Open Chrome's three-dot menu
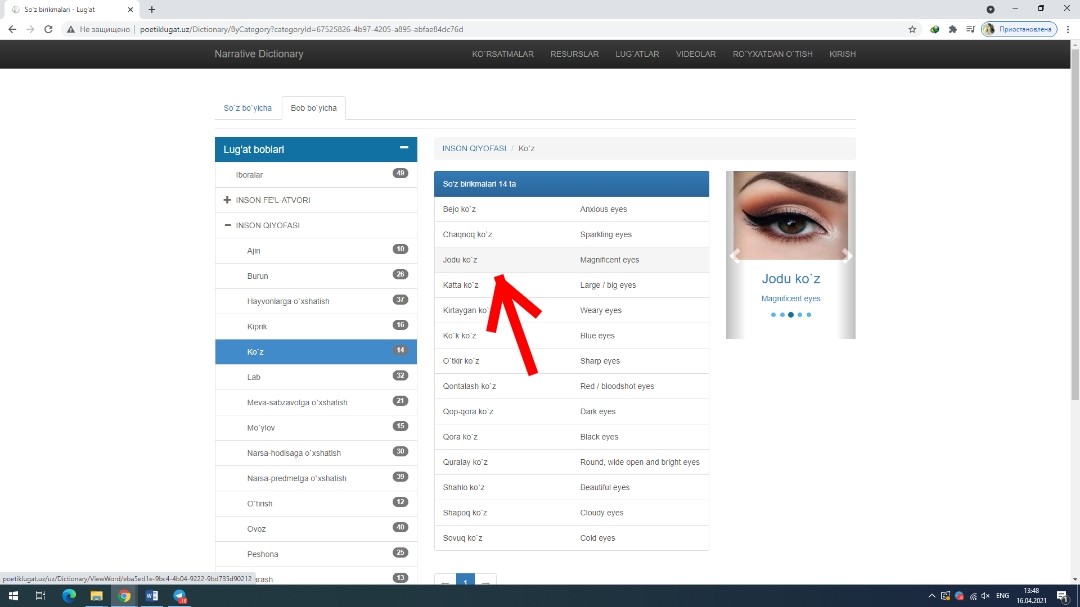 (1067, 30)
